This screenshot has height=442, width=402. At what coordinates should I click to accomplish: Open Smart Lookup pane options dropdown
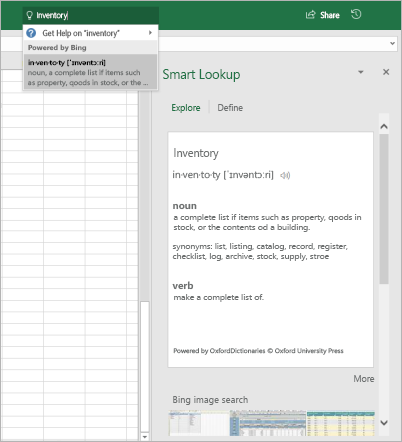[361, 72]
